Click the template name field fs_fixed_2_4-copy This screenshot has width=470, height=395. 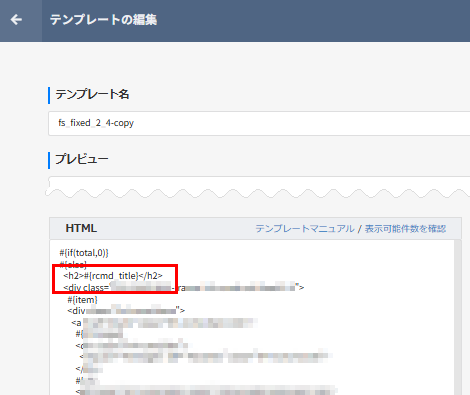click(x=259, y=123)
